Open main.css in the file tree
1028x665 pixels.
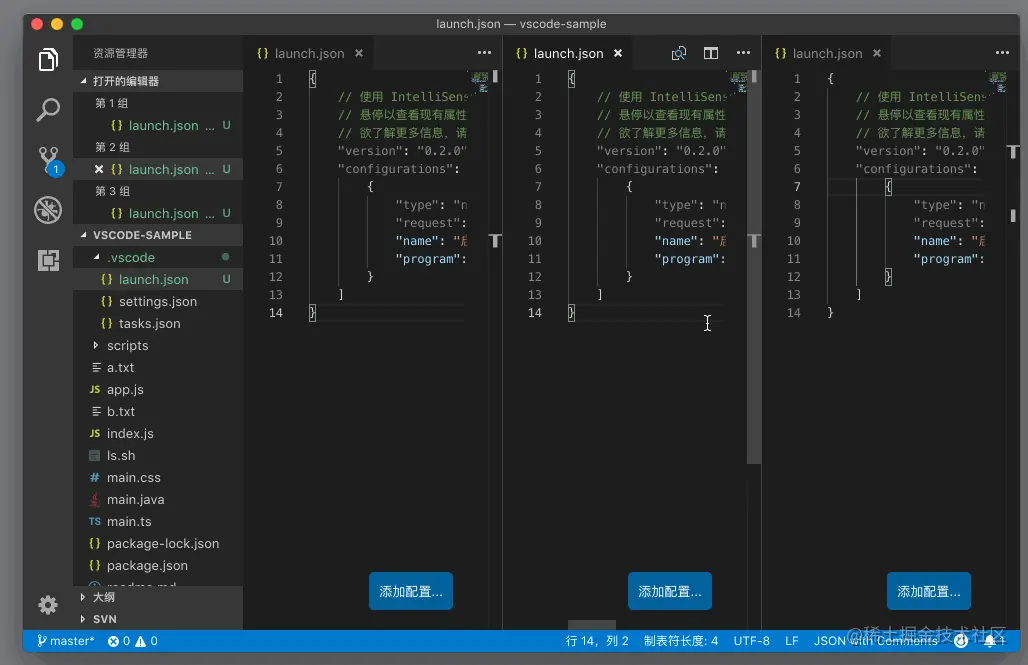click(158, 477)
